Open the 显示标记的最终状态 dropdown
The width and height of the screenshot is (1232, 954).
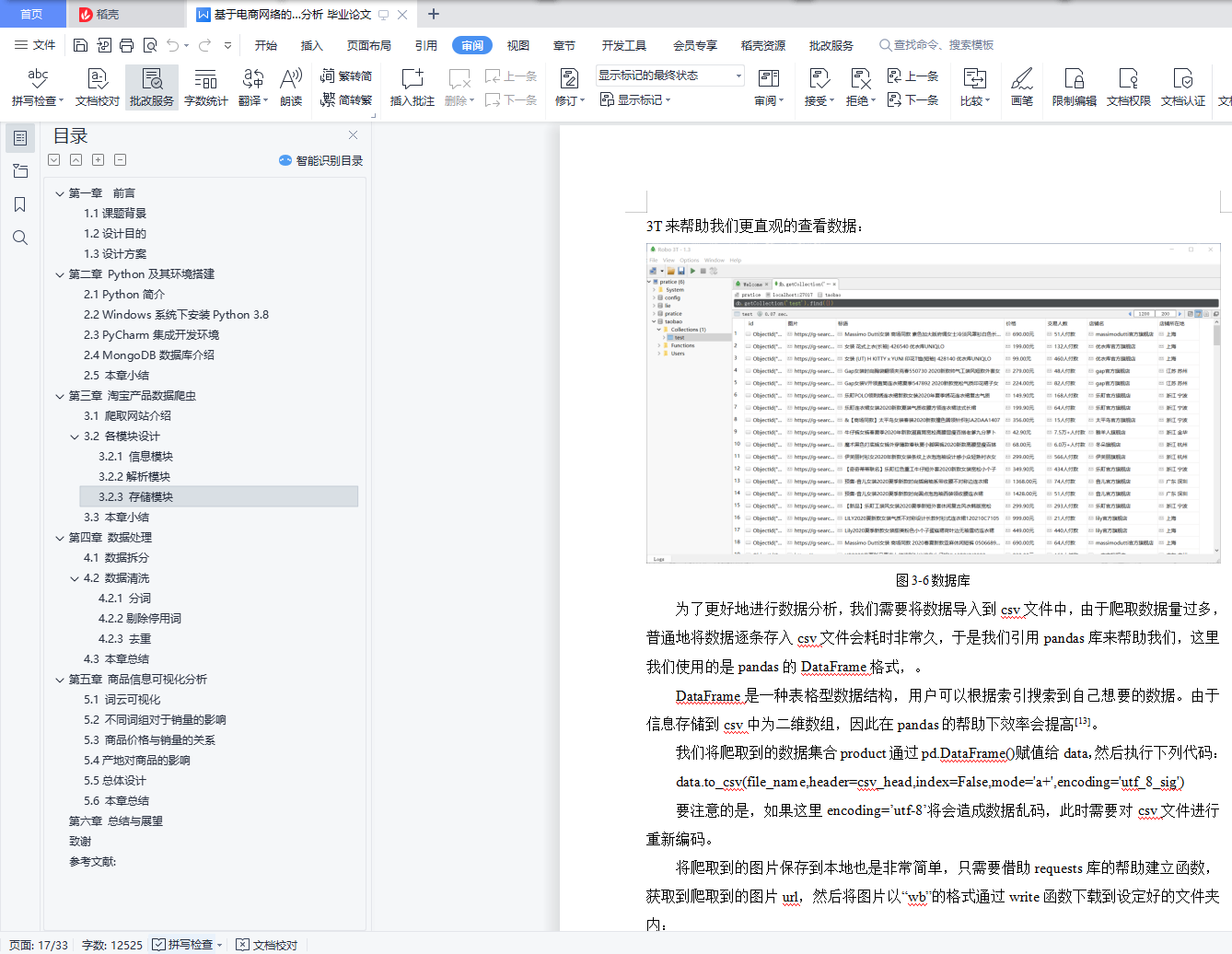tap(669, 76)
